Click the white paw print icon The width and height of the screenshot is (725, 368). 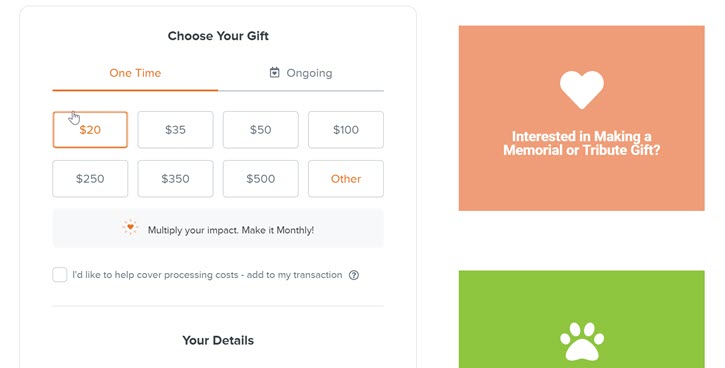pos(582,341)
